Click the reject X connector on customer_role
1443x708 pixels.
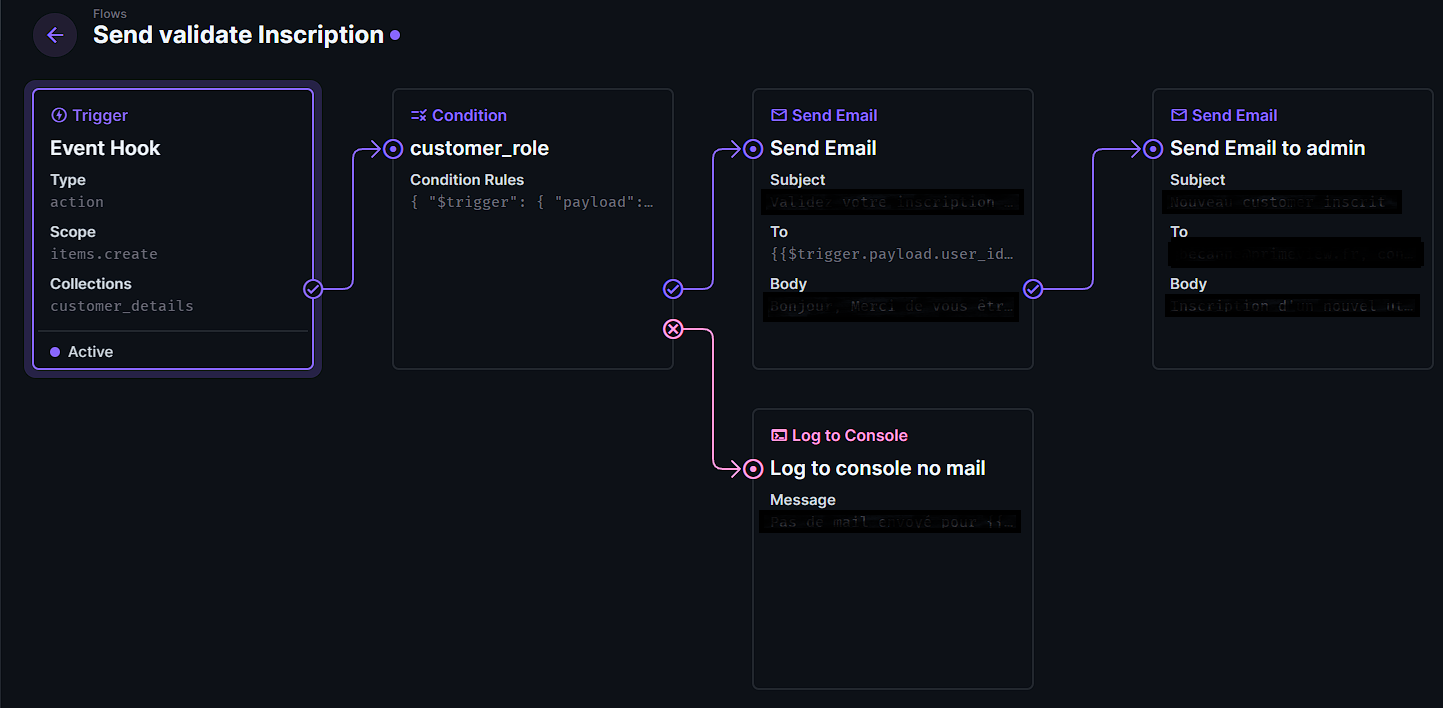click(673, 329)
